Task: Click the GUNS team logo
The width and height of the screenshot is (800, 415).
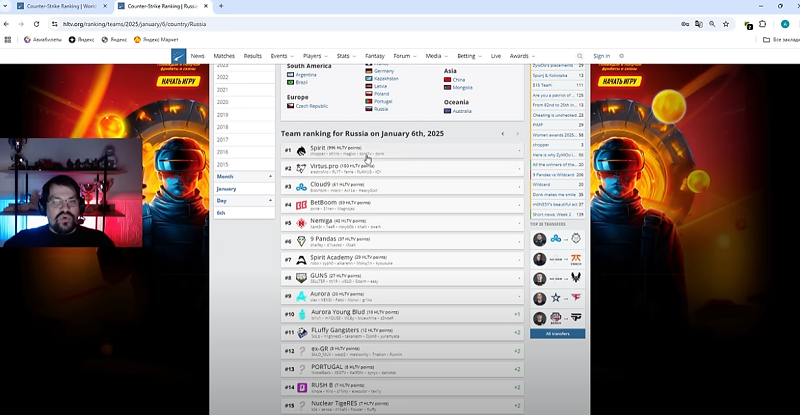Action: (302, 278)
